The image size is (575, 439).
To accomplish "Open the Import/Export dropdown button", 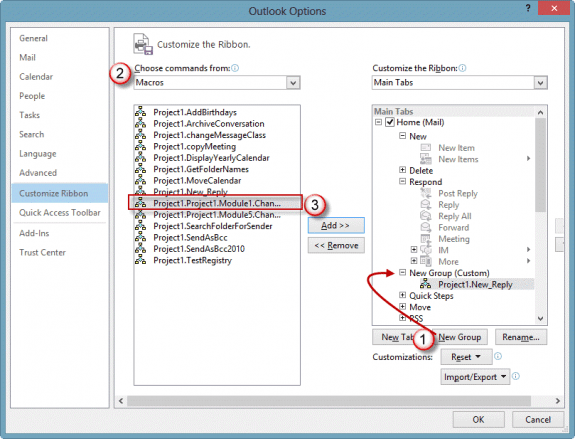I will click(x=475, y=377).
